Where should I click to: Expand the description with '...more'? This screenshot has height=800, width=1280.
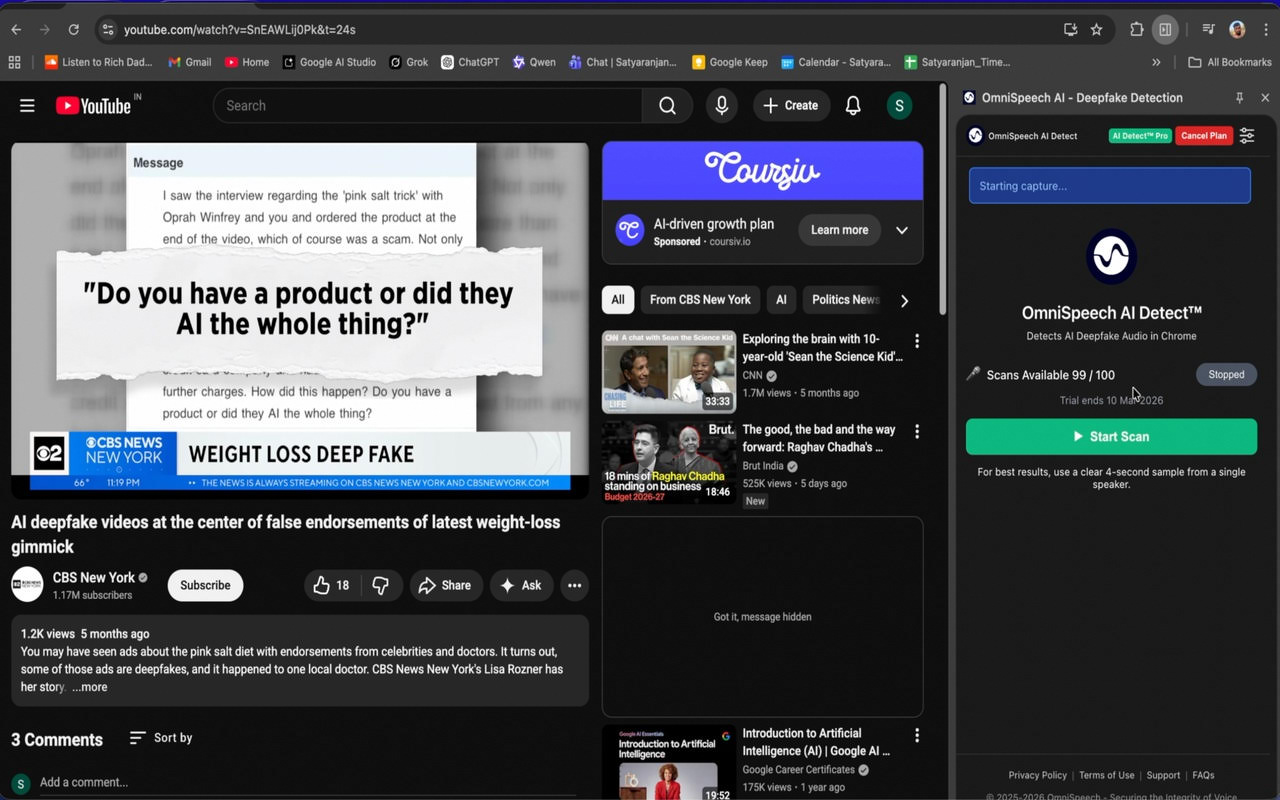pos(89,687)
